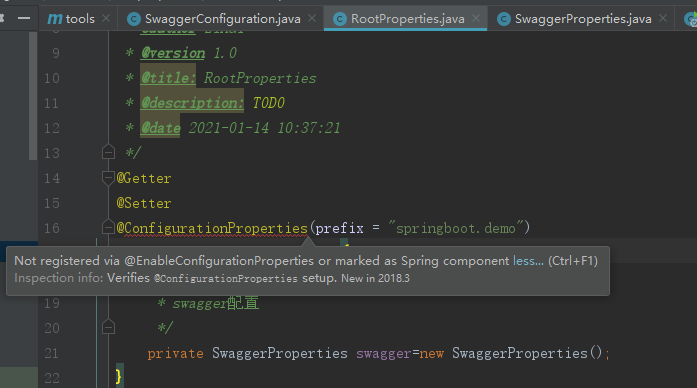Click the left panel vertical scrollbar thumb
Screen dimensions: 697x388
click(33, 95)
